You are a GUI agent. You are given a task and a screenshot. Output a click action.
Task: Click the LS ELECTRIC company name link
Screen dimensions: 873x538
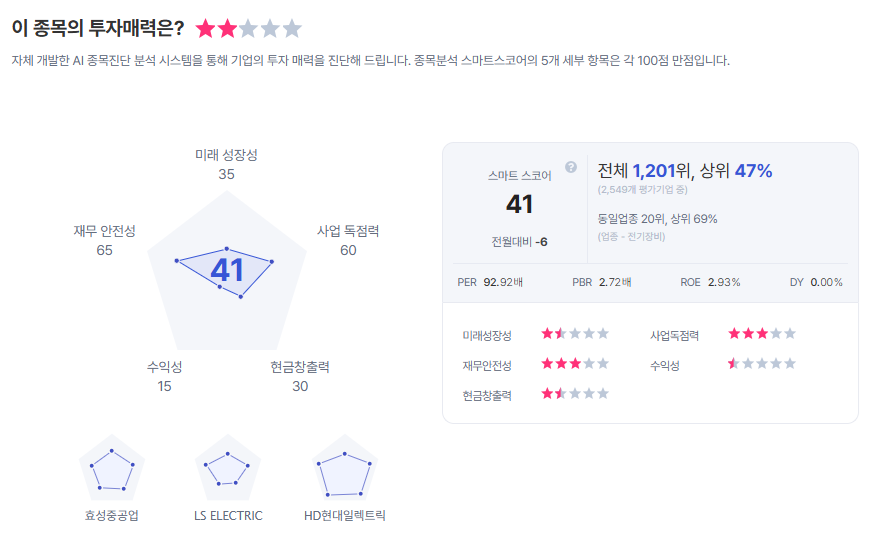tap(228, 516)
